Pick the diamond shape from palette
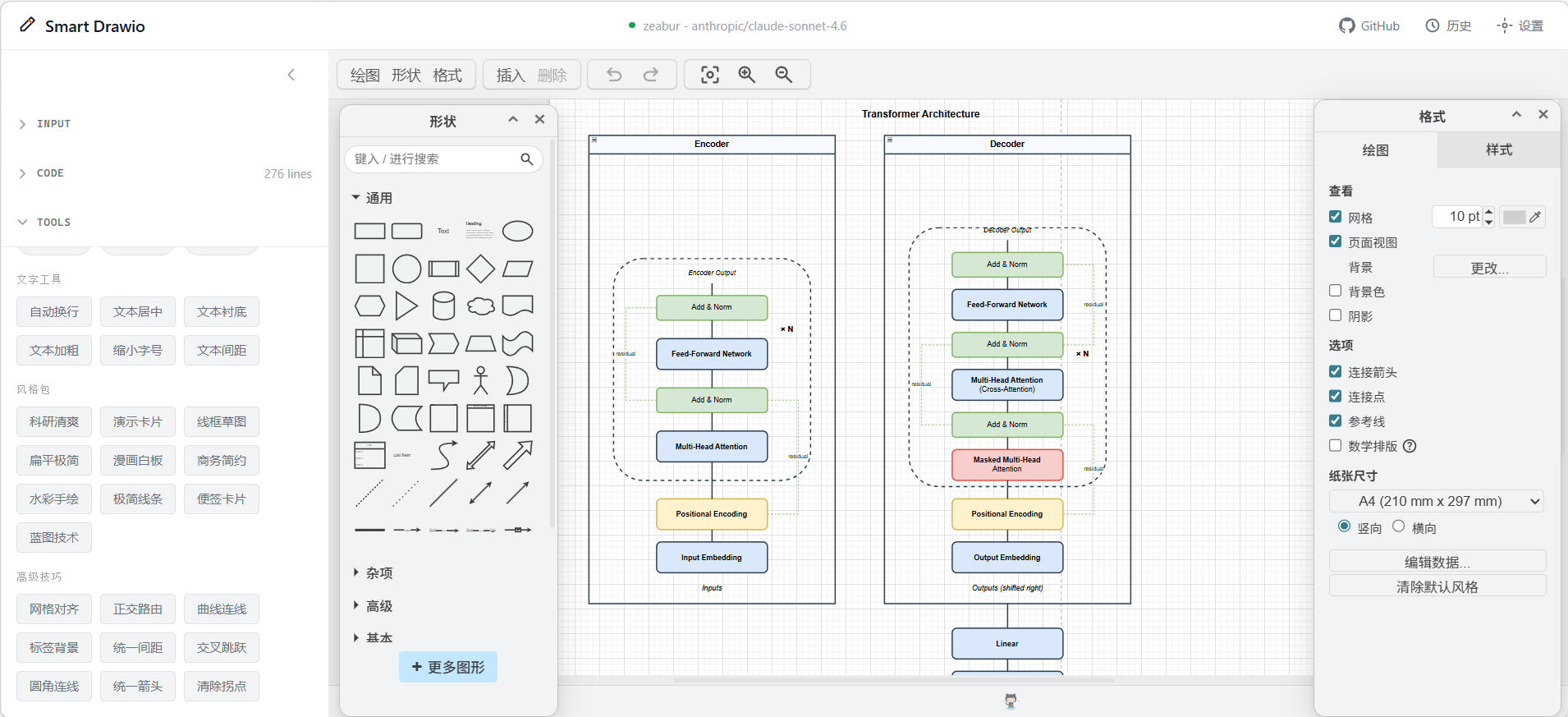Screen dimensions: 1568x717 (480, 269)
